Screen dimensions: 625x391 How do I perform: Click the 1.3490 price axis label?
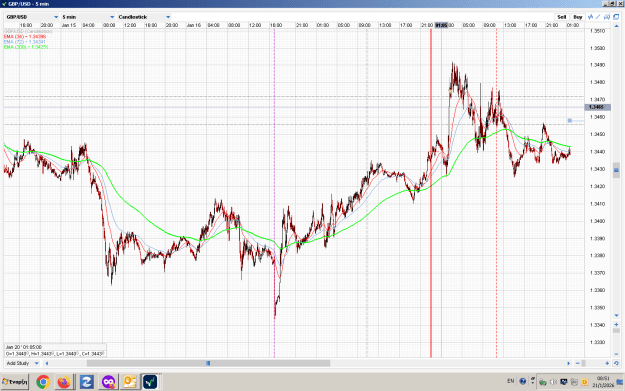tap(597, 65)
